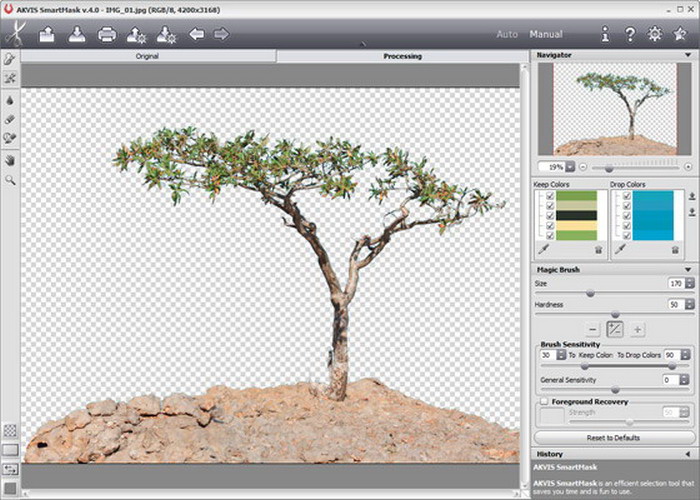Click the Open Image toolbar icon
This screenshot has height=500, width=700.
pos(47,34)
